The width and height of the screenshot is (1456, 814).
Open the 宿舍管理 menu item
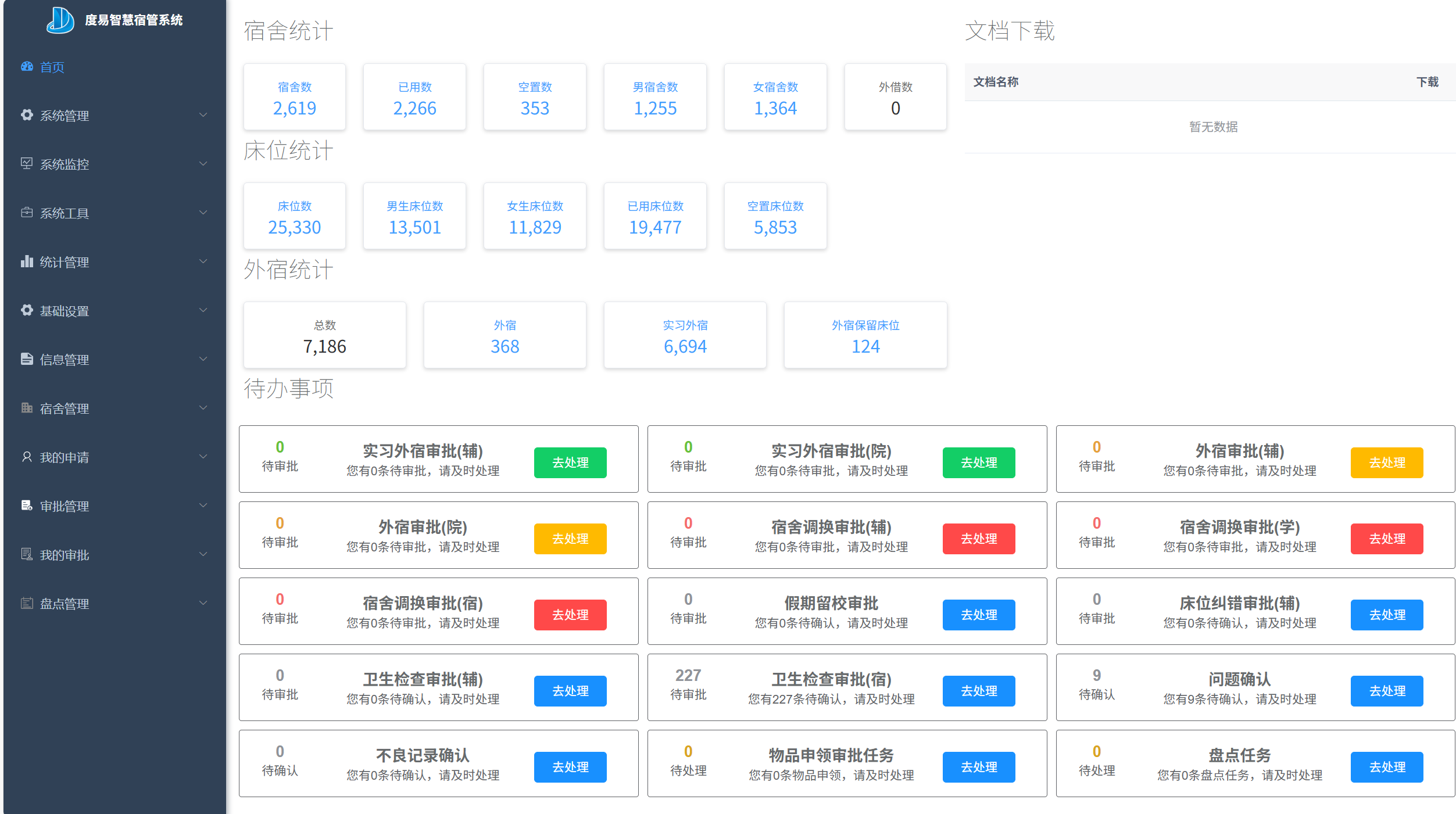65,408
